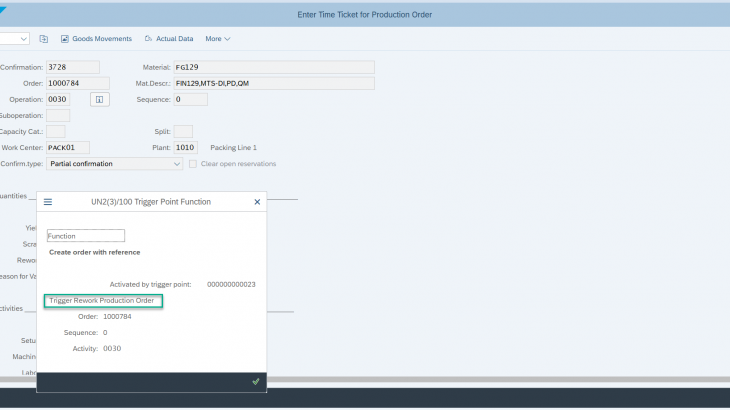Confirm dialog with green checkmark icon
Viewport: 730px width, 410px height.
click(256, 381)
